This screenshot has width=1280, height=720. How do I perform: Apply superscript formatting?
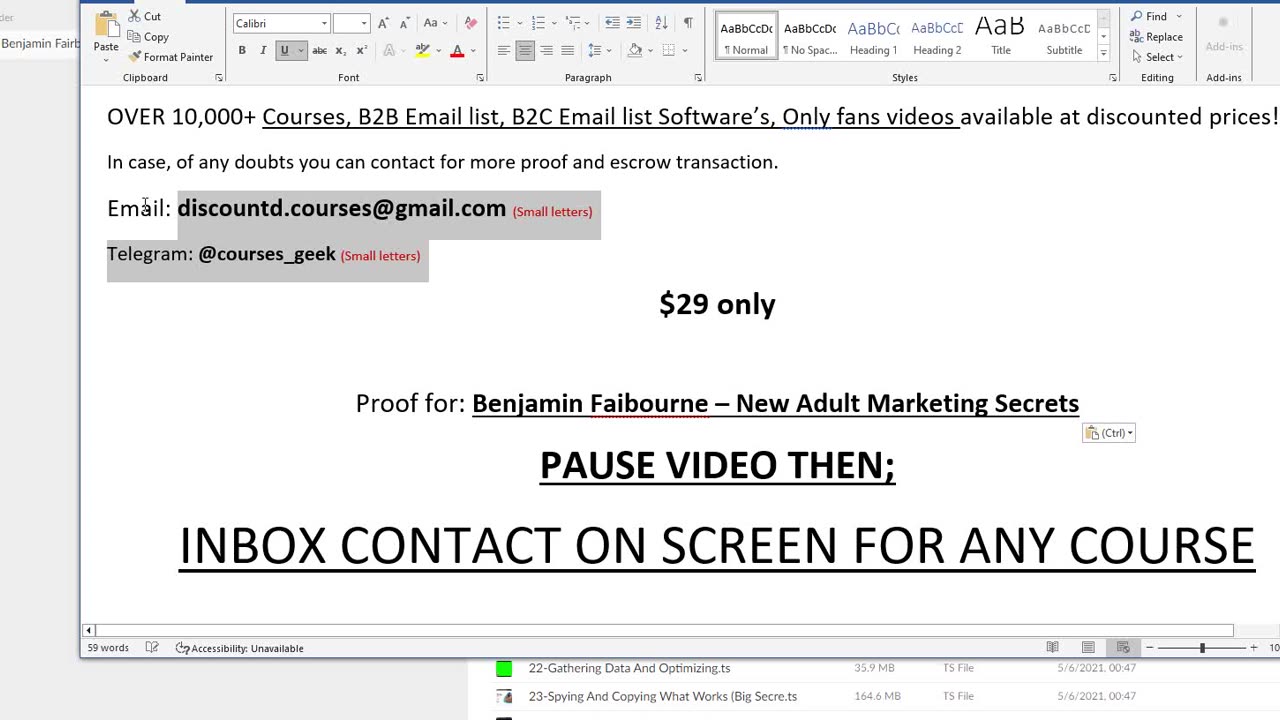tap(362, 50)
